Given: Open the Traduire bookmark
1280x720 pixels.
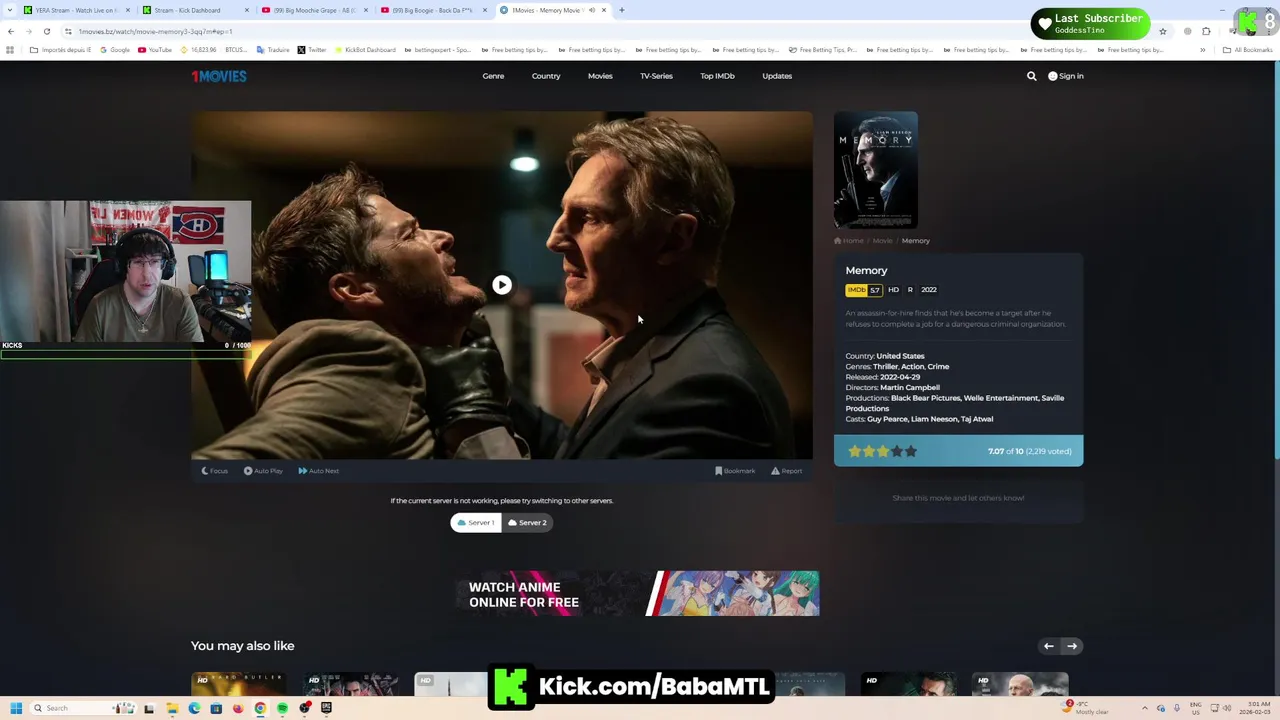Looking at the screenshot, I should point(273,50).
